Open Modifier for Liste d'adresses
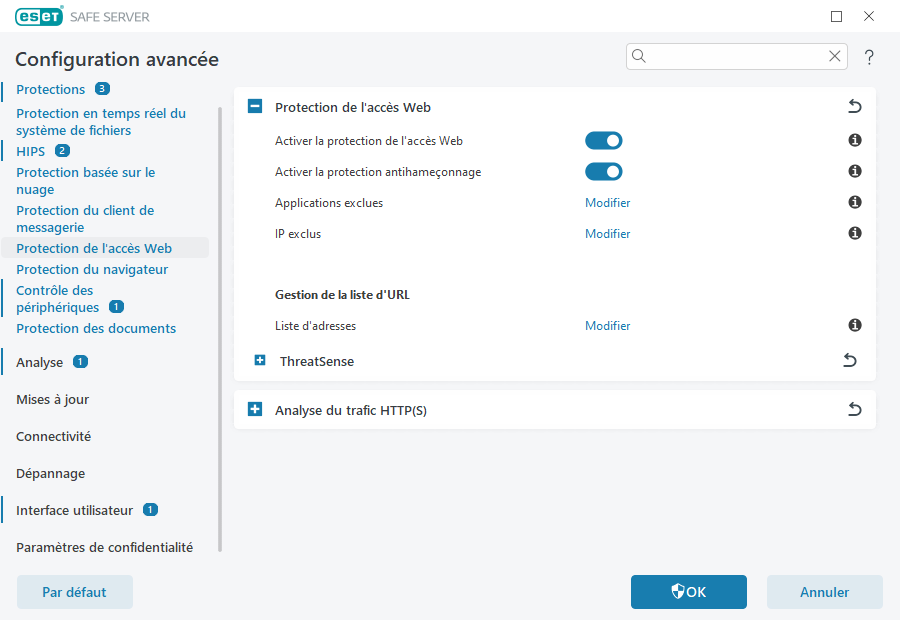The height and width of the screenshot is (620, 900). [x=607, y=325]
